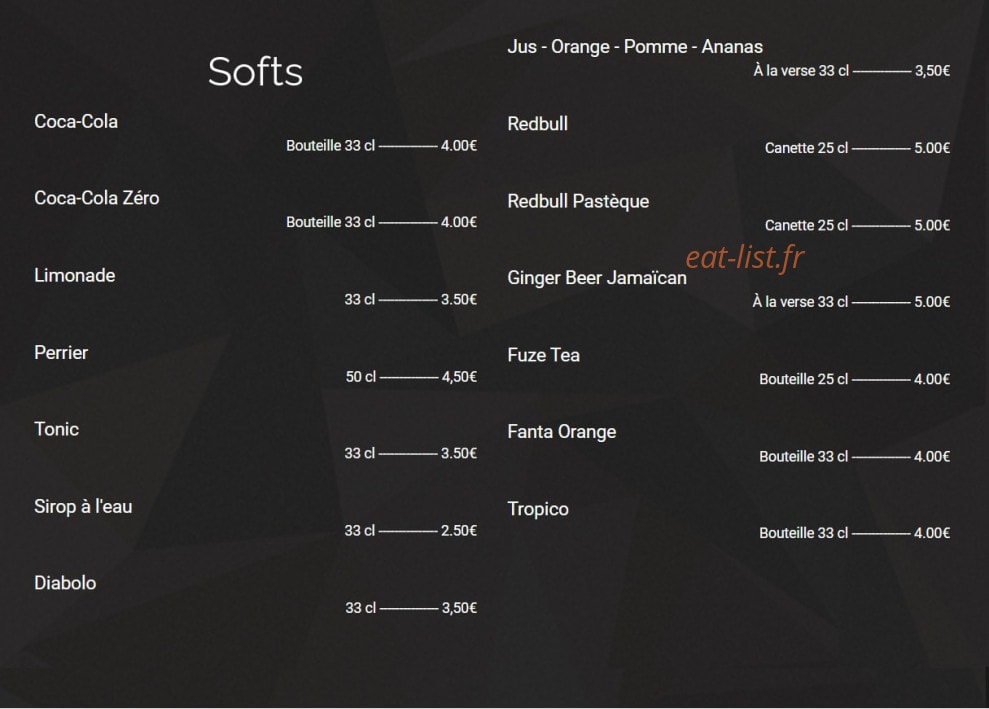Select the Redbull item name

pyautogui.click(x=537, y=124)
